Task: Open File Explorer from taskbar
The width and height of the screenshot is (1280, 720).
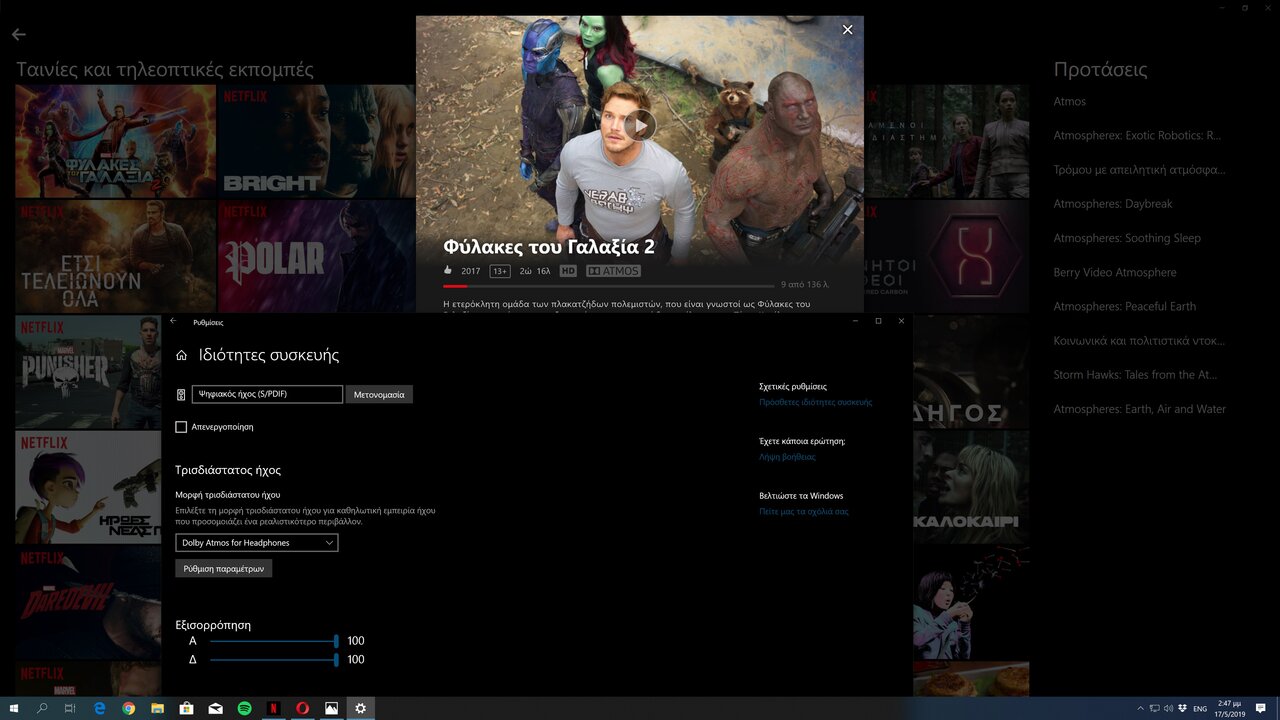Action: pos(158,708)
